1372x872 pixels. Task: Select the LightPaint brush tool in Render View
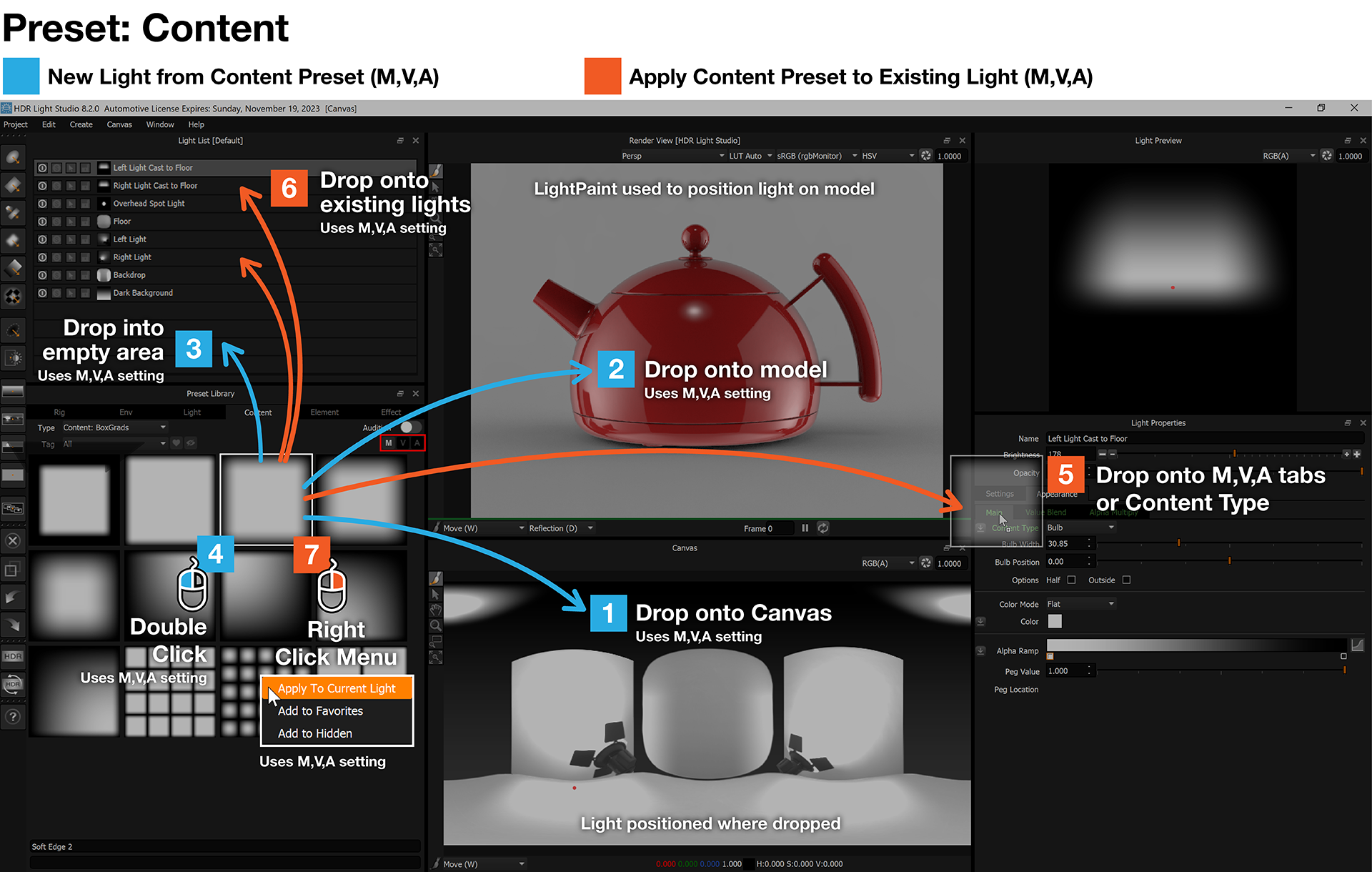click(x=436, y=172)
